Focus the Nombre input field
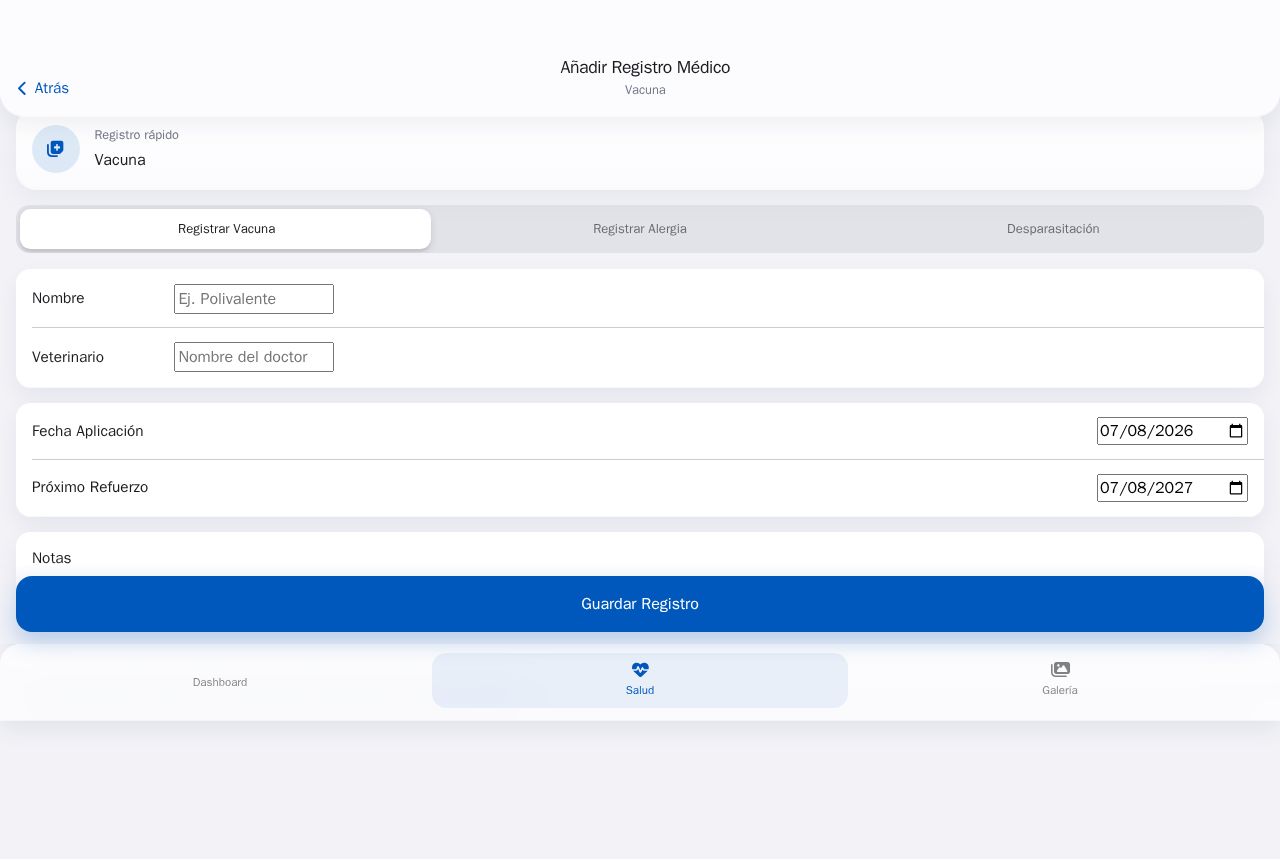The height and width of the screenshot is (860, 1280). point(254,299)
